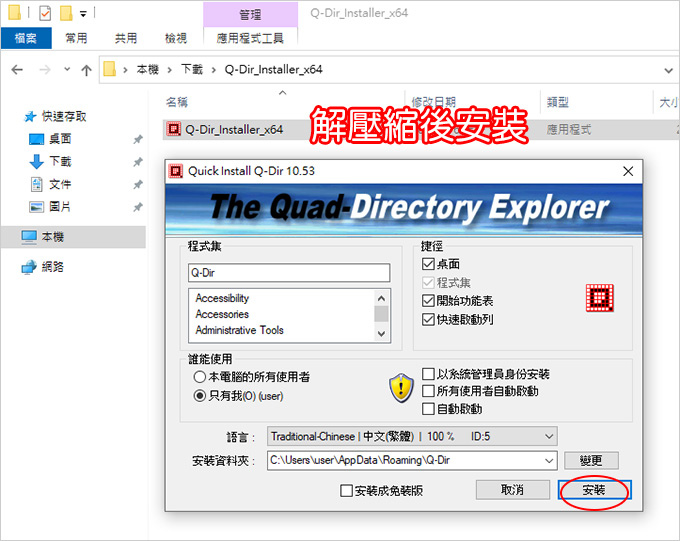
Task: Select the 管理 contextual tab
Action: tap(250, 15)
